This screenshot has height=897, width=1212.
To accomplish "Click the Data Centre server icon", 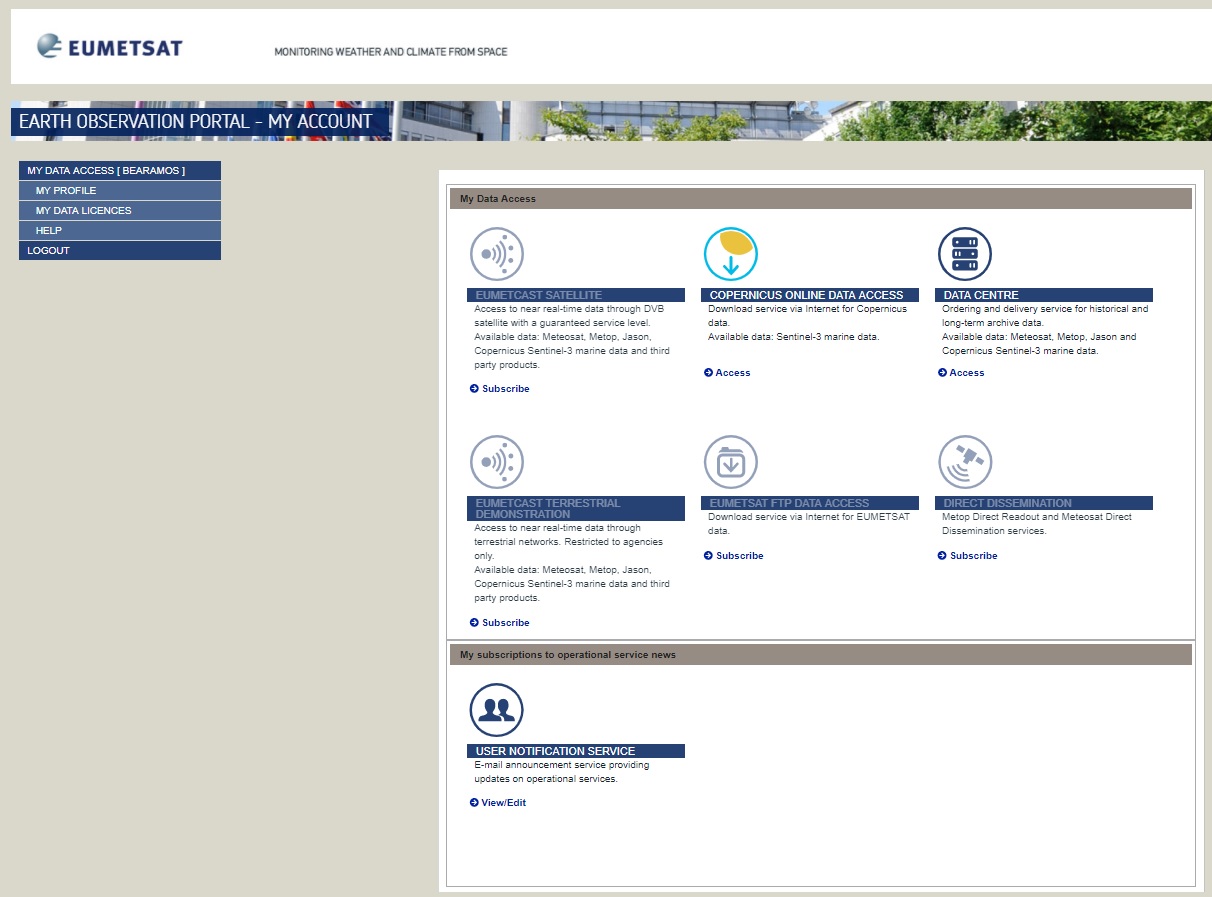I will coord(965,254).
